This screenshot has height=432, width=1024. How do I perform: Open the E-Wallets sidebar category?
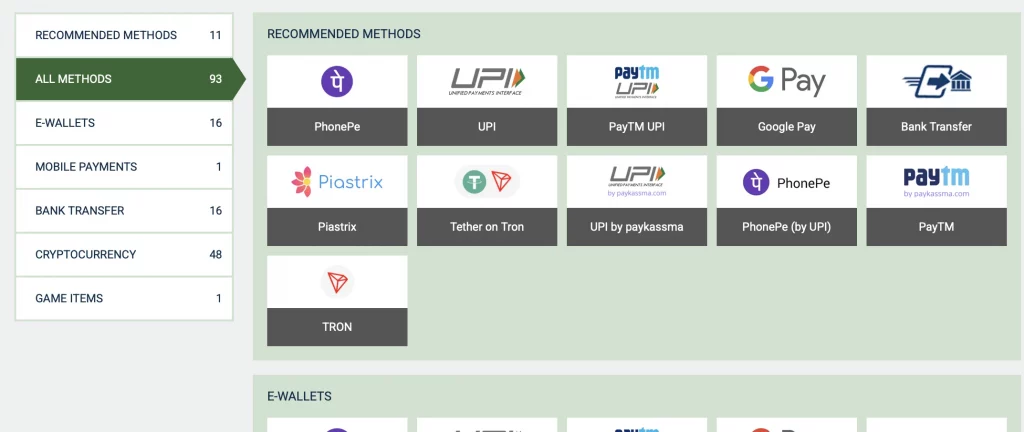(124, 123)
